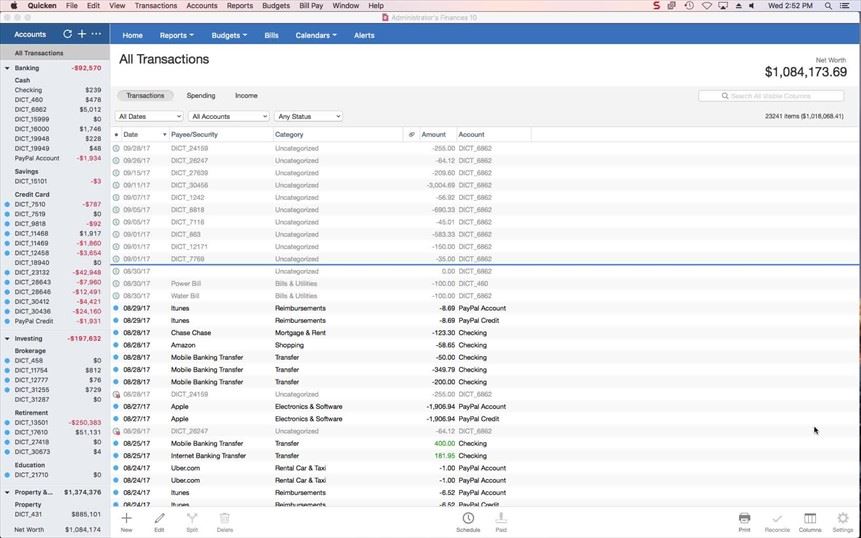
Task: Click the Reconcile checkmark icon
Action: (x=776, y=521)
